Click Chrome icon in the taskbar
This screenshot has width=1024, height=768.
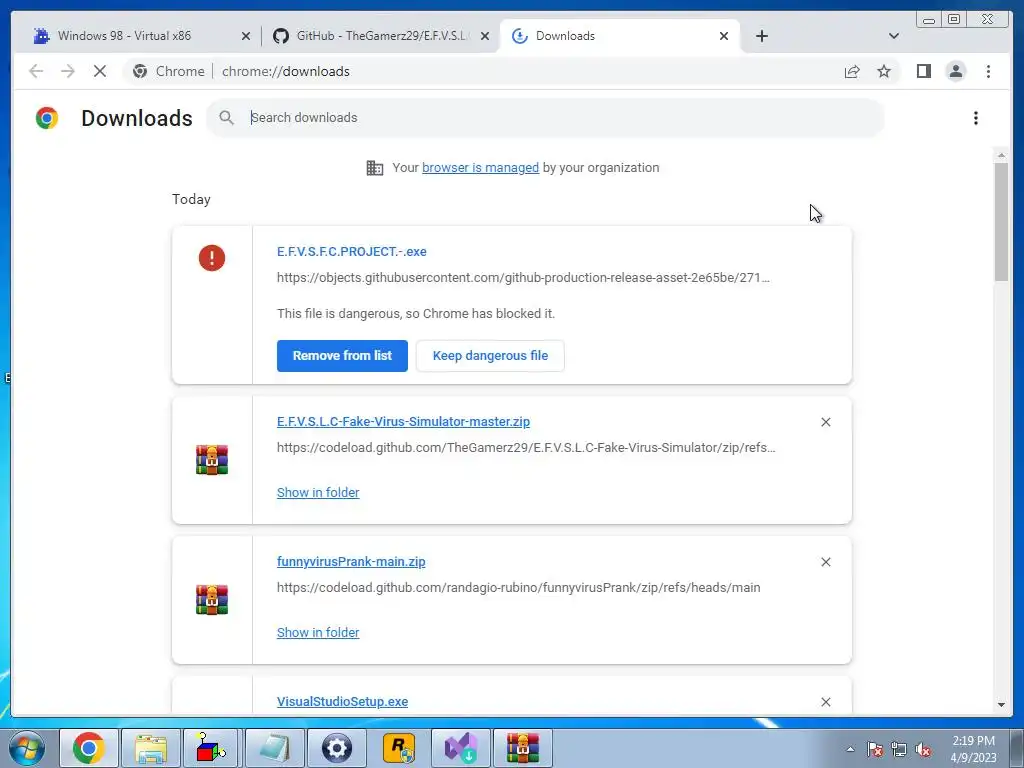(89, 748)
